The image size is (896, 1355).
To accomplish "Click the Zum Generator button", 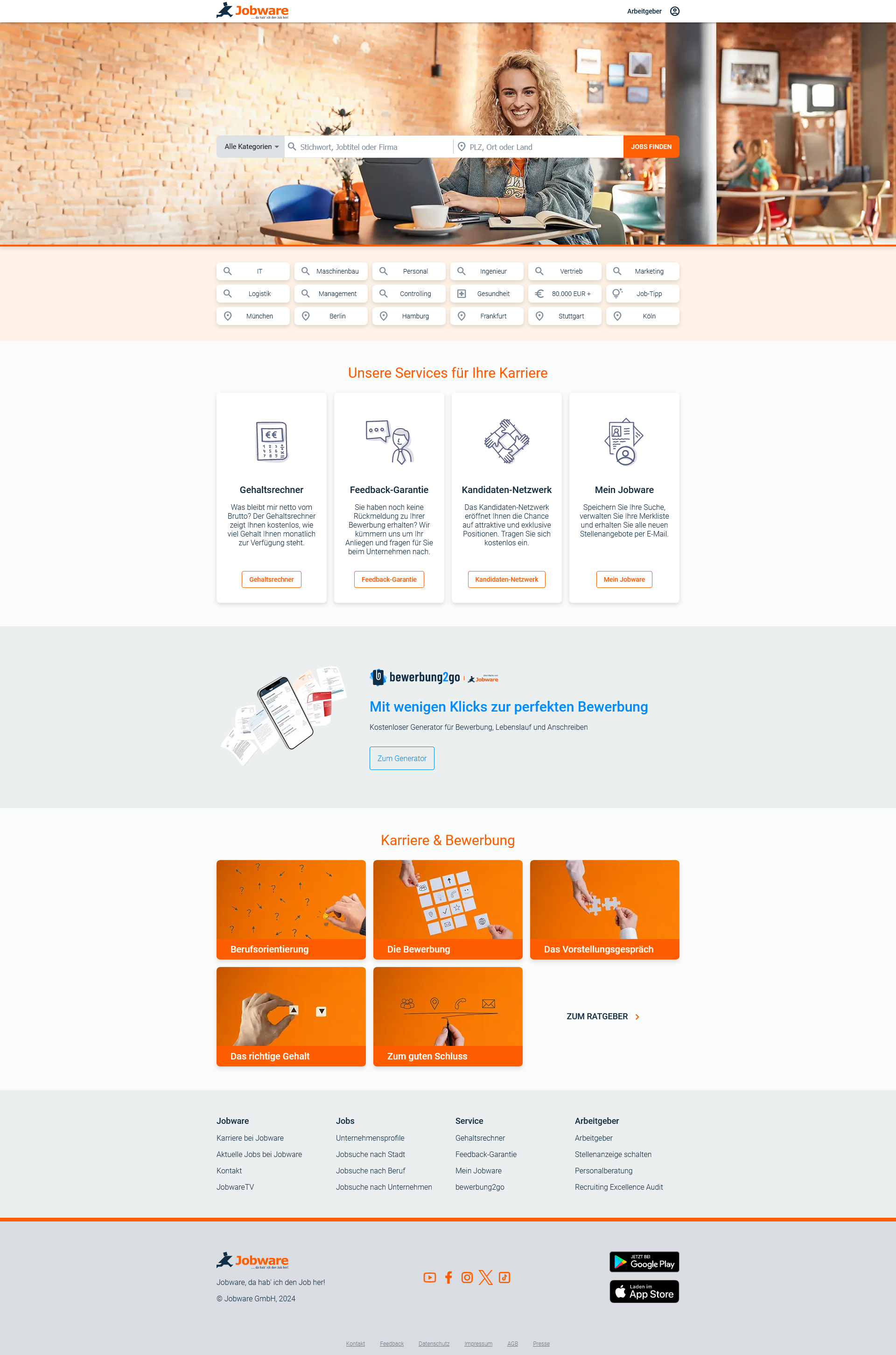I will (402, 758).
